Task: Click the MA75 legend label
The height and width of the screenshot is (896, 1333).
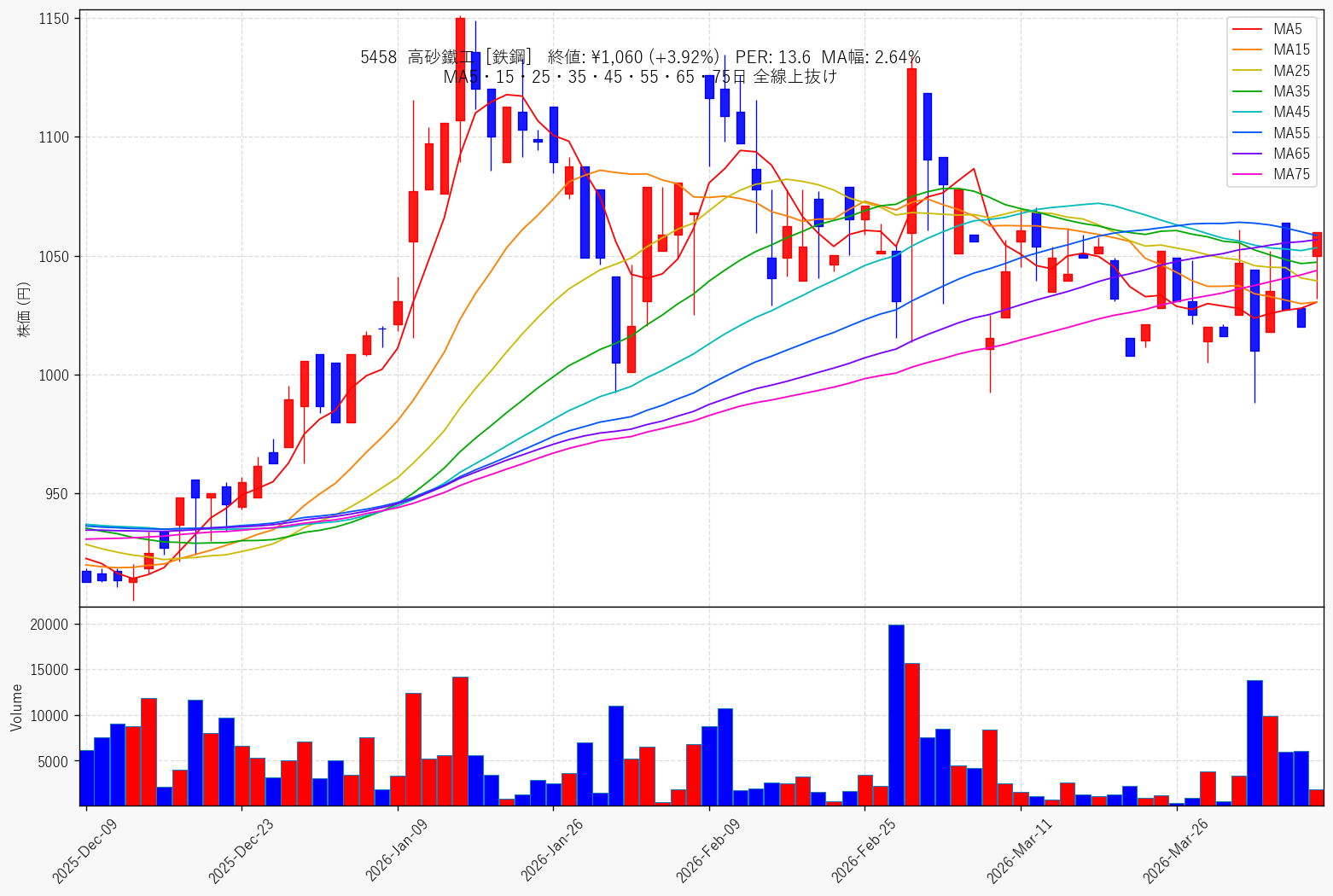Action: [x=1291, y=174]
